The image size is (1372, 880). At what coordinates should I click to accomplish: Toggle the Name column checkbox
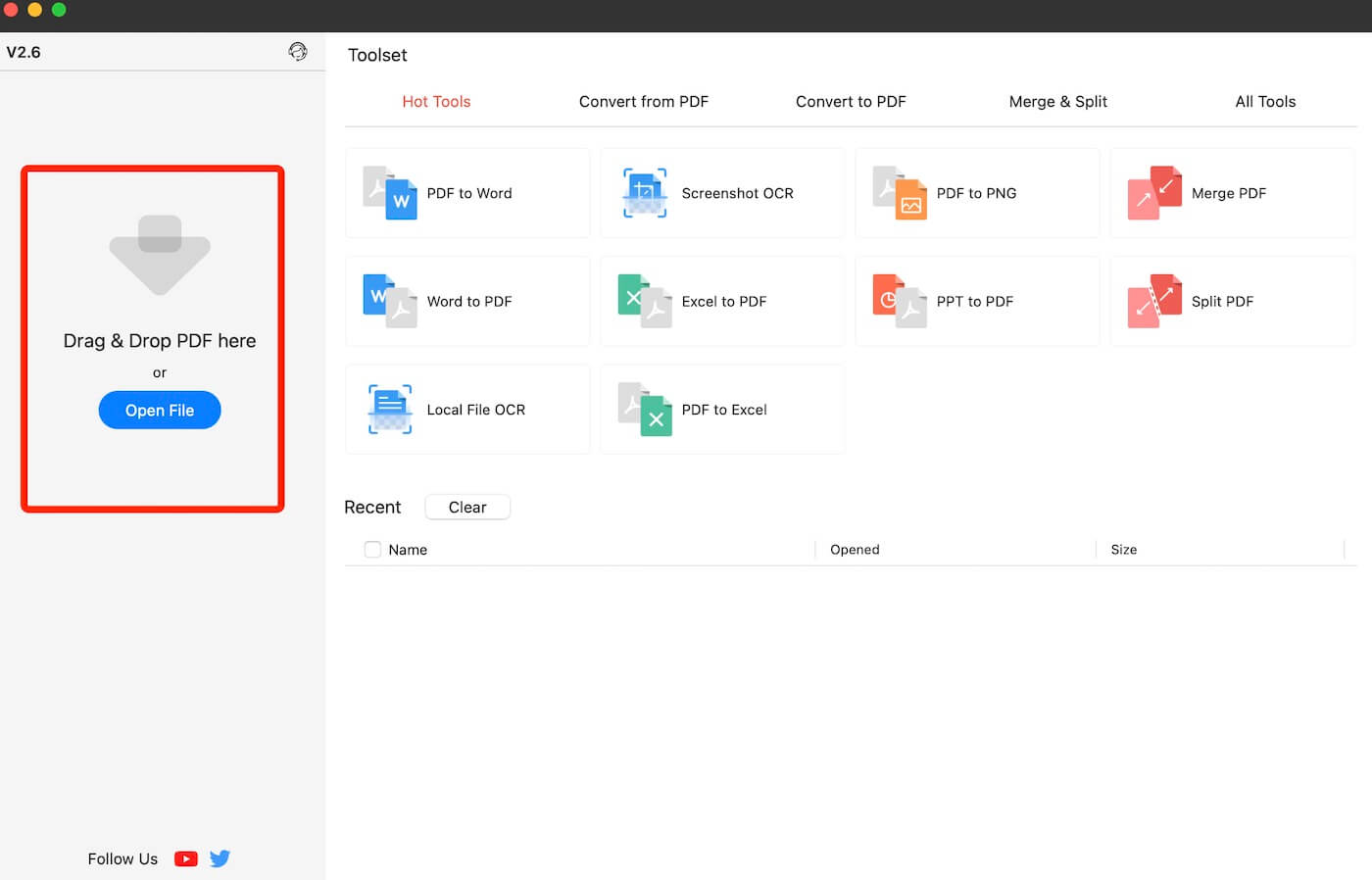(x=372, y=550)
